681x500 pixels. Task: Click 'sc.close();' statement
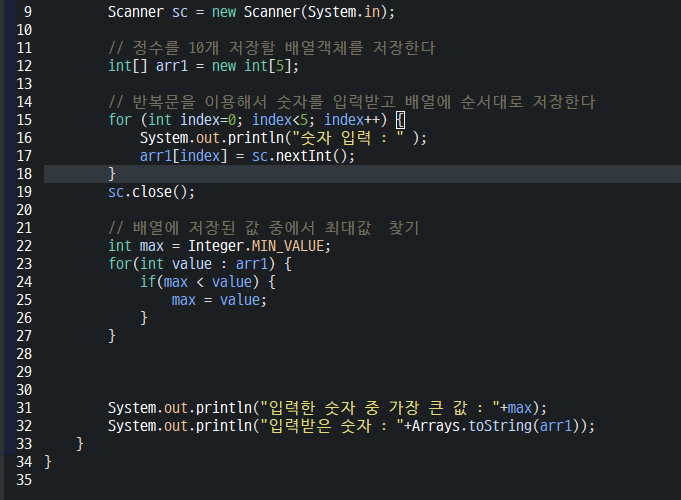click(x=152, y=192)
